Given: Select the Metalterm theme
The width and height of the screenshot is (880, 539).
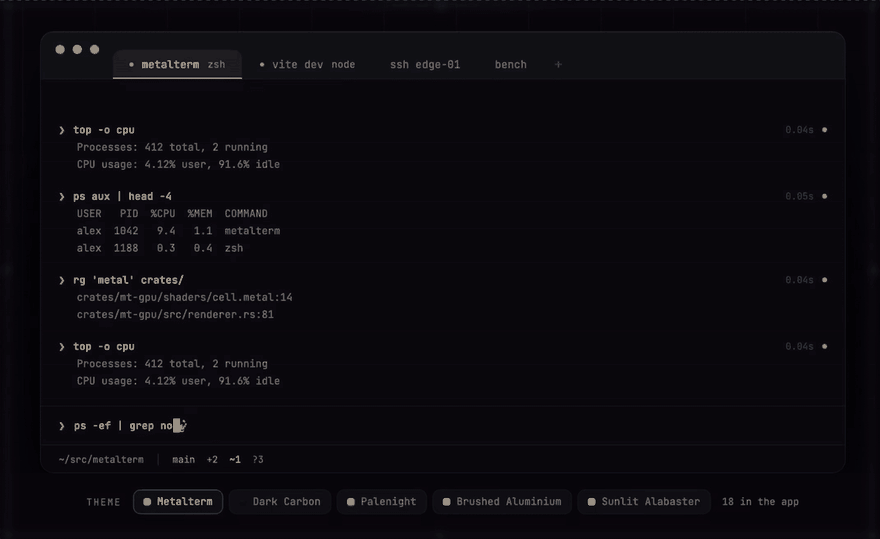Looking at the screenshot, I should point(178,502).
